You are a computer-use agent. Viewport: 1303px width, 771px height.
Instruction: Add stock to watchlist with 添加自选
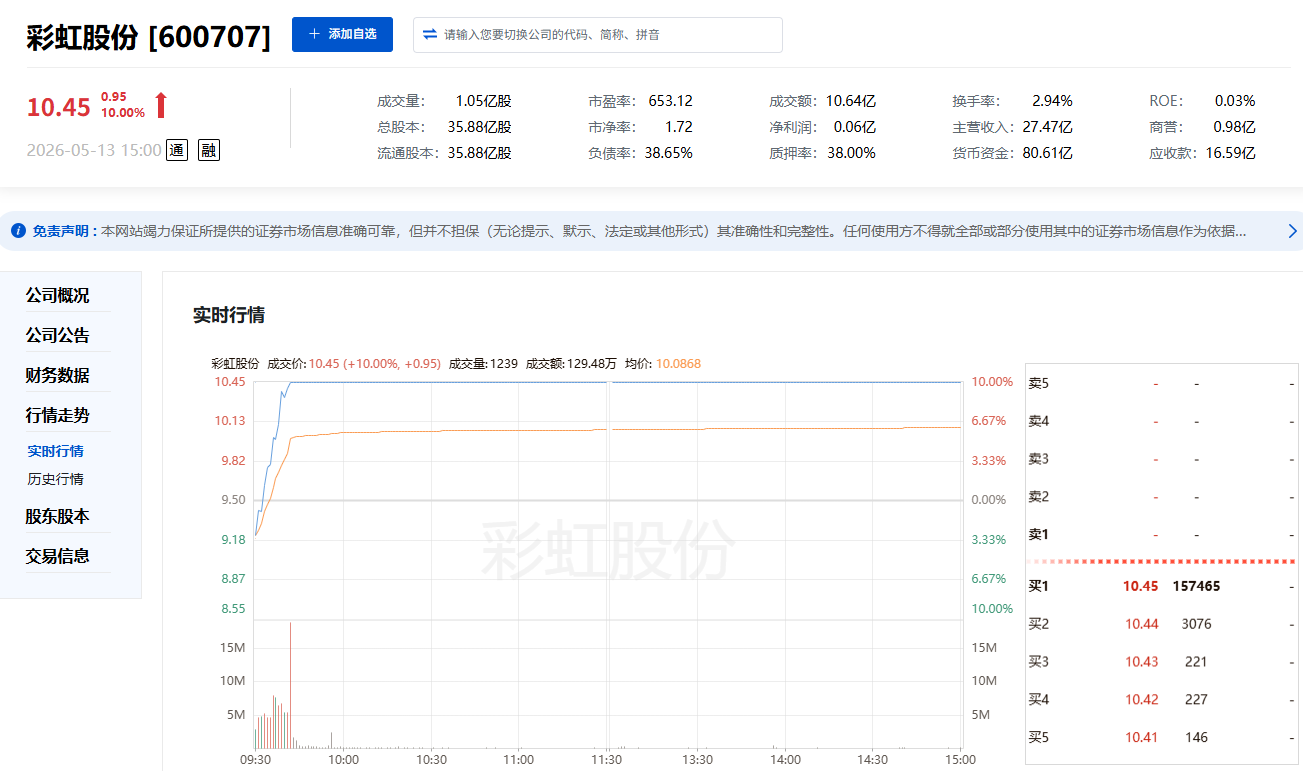point(342,34)
